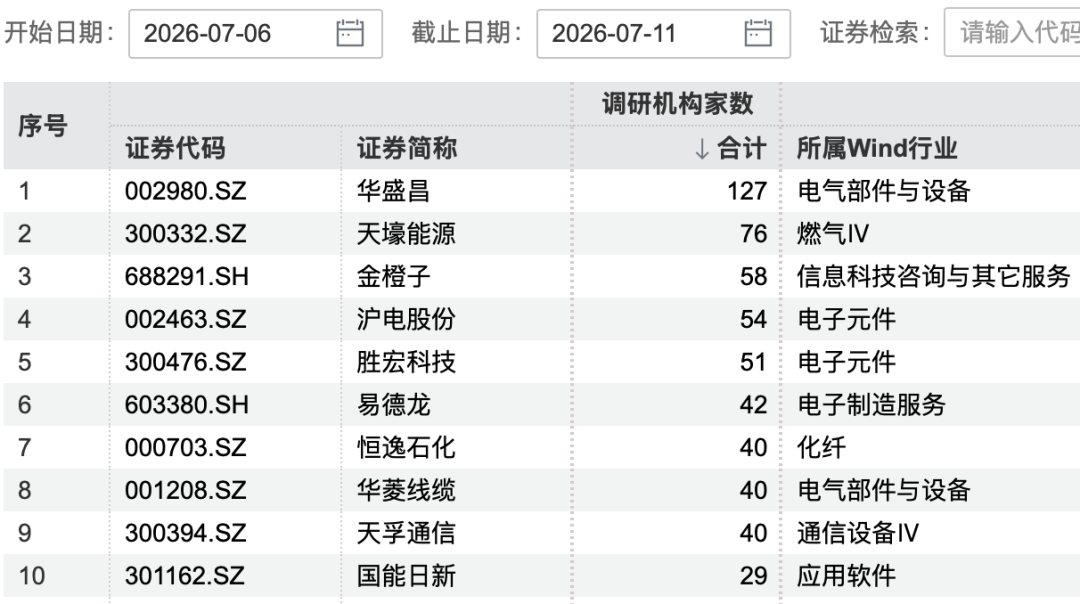Screen dimensions: 1080x604
Task: Click 胜宏科技's industry cell 电子元件
Action: (x=846, y=362)
